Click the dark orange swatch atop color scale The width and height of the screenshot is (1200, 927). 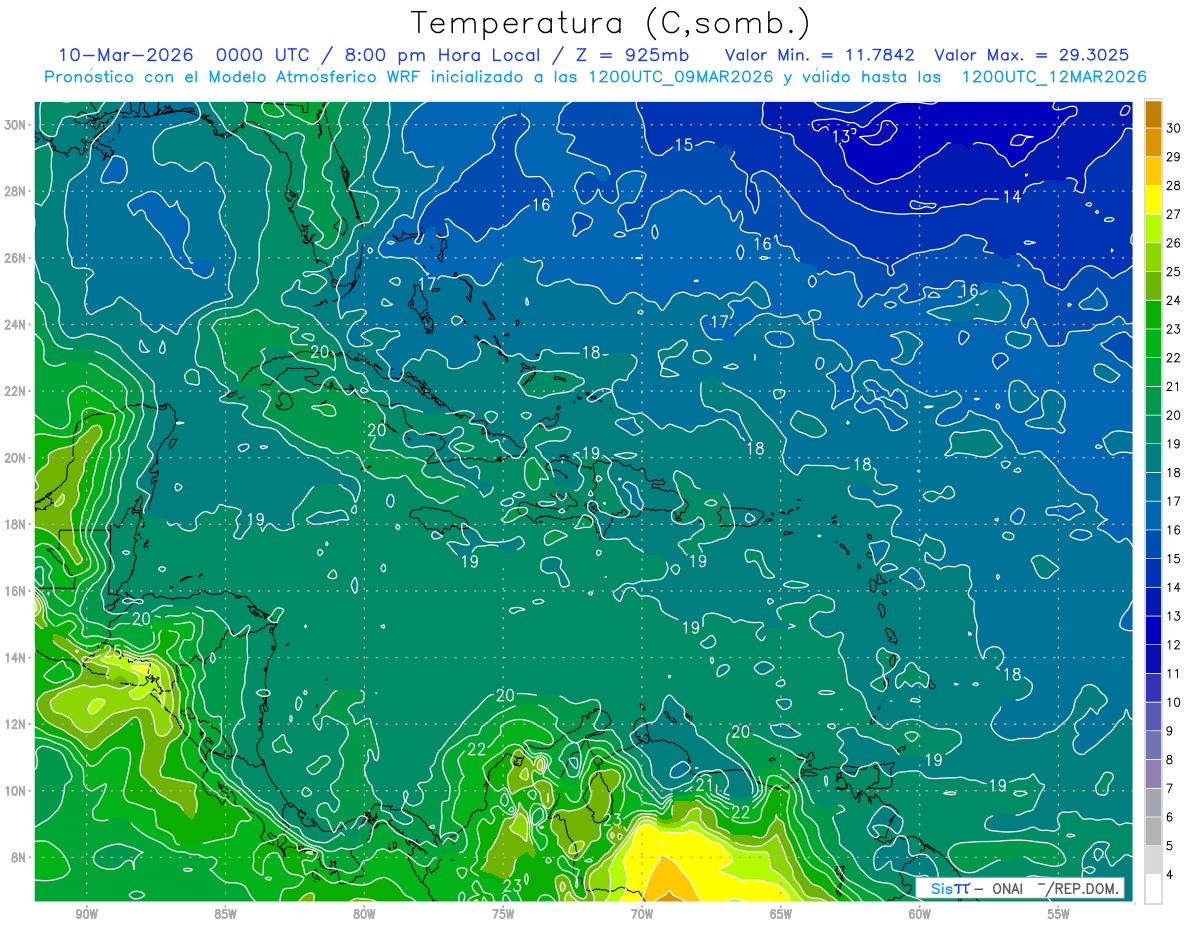[1153, 114]
